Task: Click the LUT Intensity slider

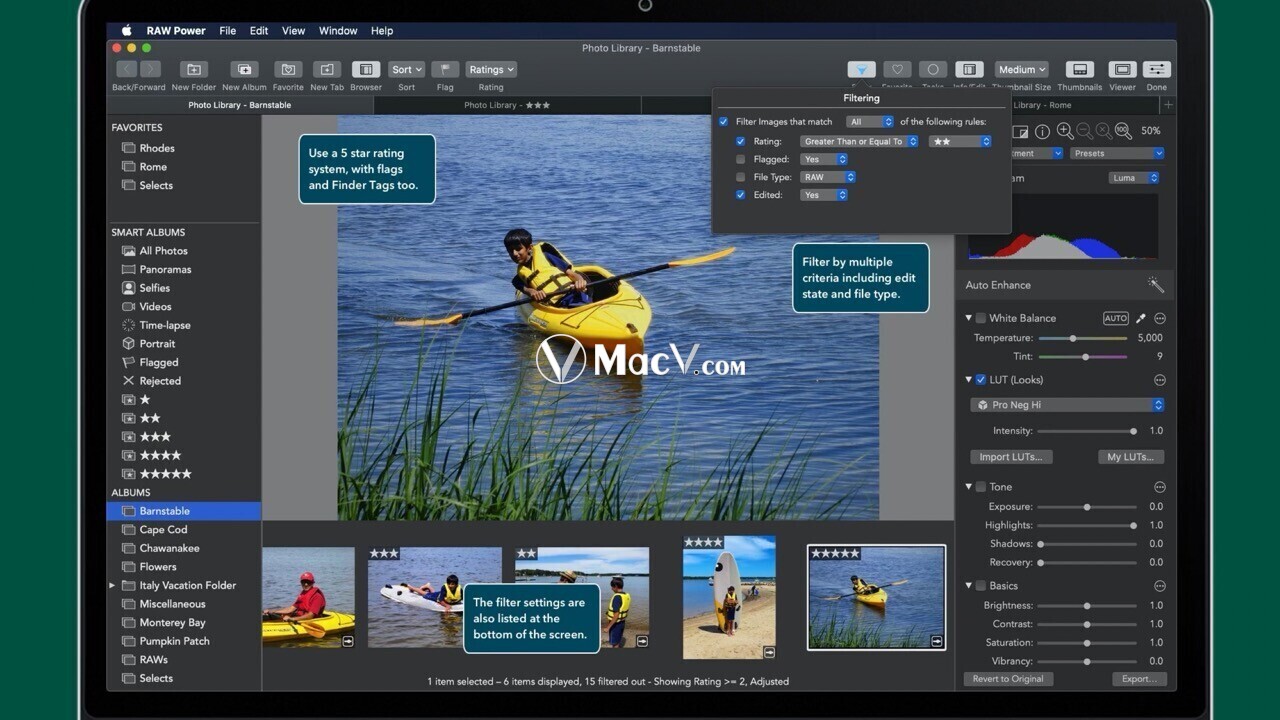Action: coord(1086,431)
